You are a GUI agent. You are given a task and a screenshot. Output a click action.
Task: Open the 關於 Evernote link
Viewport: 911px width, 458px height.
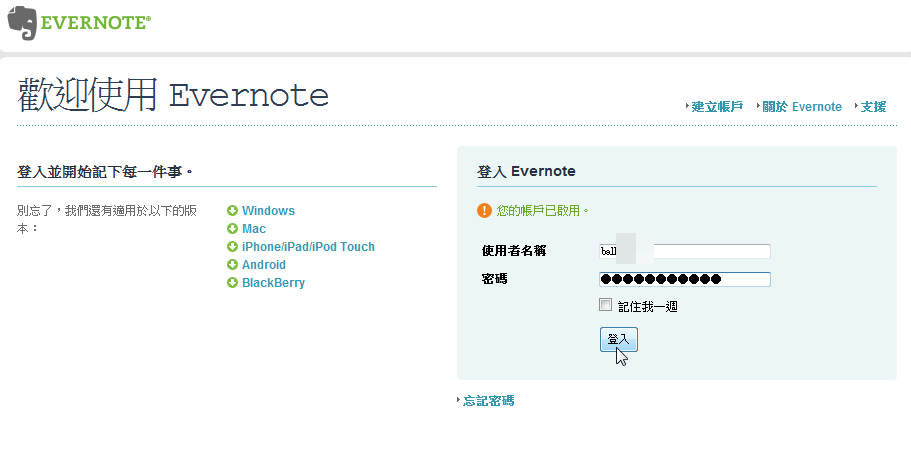pyautogui.click(x=802, y=107)
